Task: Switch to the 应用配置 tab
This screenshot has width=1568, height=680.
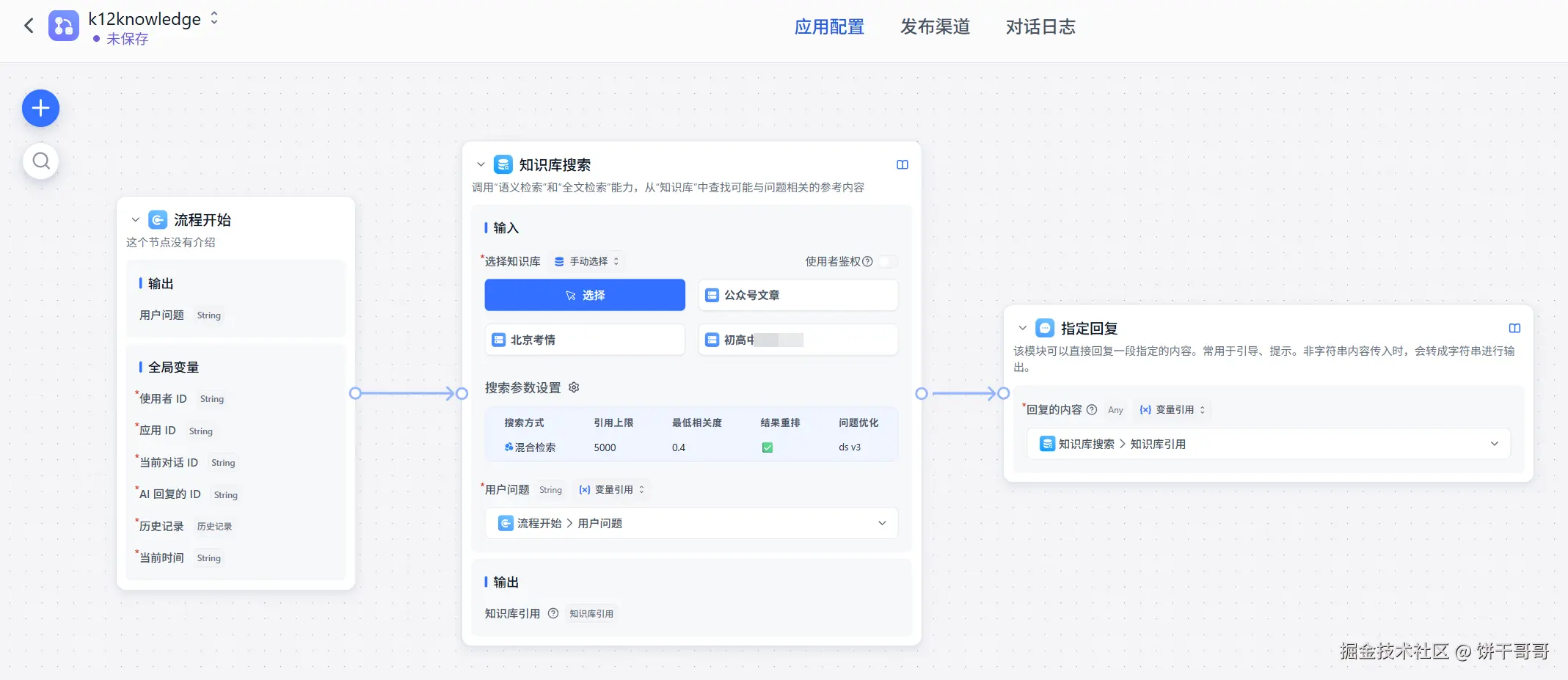Action: pyautogui.click(x=829, y=27)
